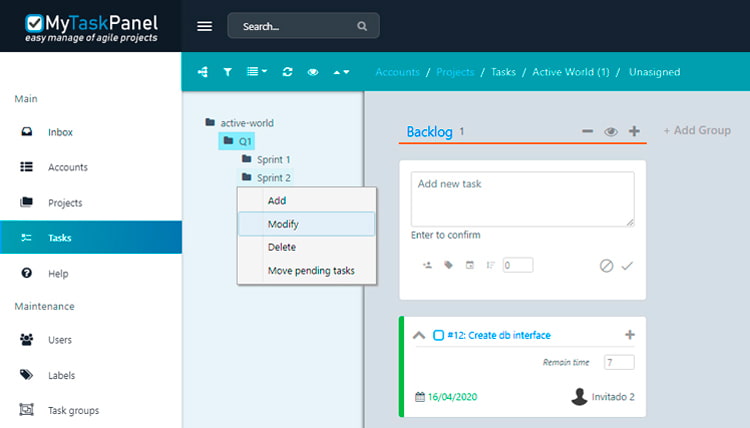Viewport: 750px width, 428px height.
Task: Select the Q1 tree folder
Action: 237,141
